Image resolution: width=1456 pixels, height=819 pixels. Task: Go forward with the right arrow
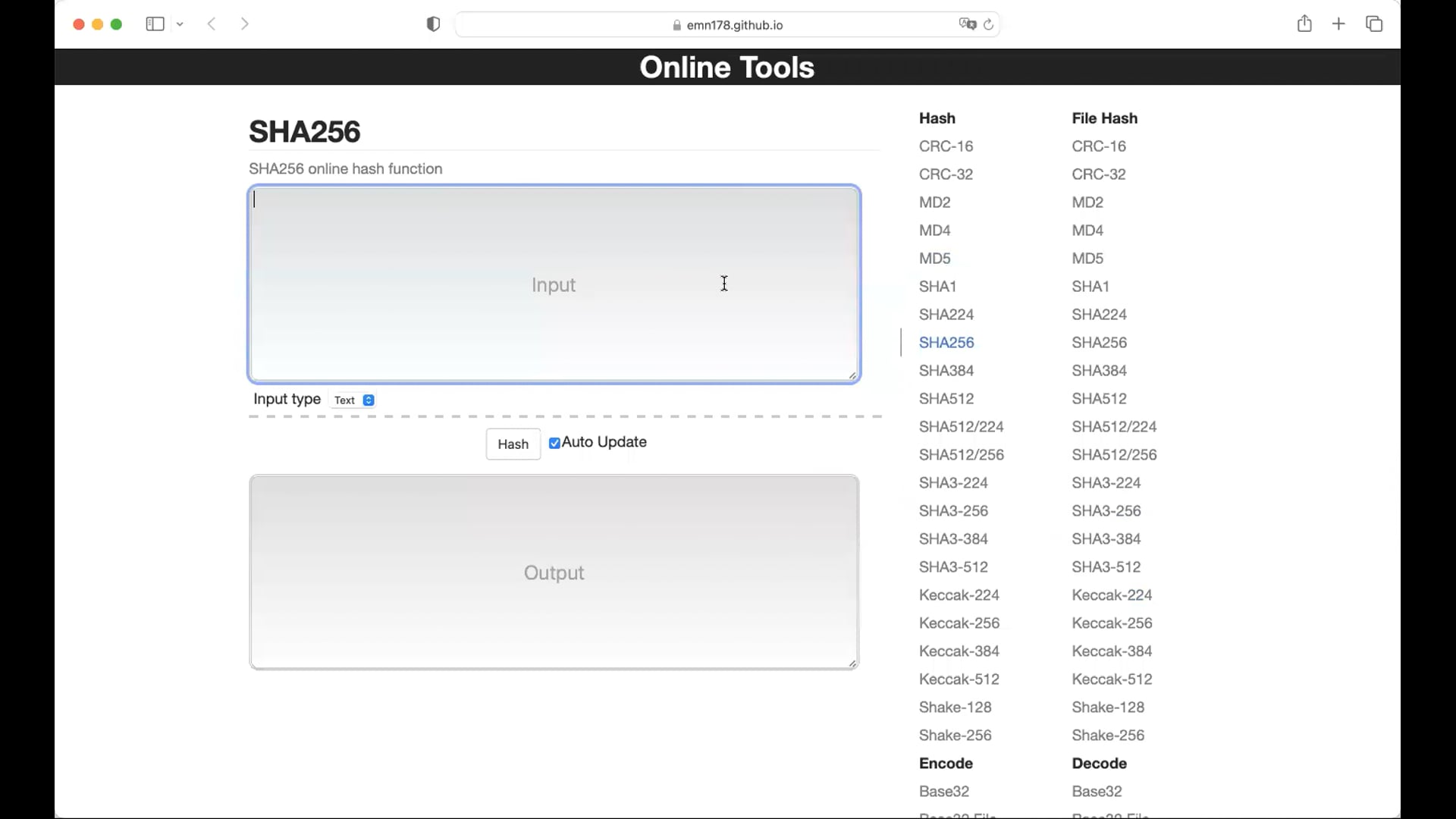pyautogui.click(x=244, y=24)
